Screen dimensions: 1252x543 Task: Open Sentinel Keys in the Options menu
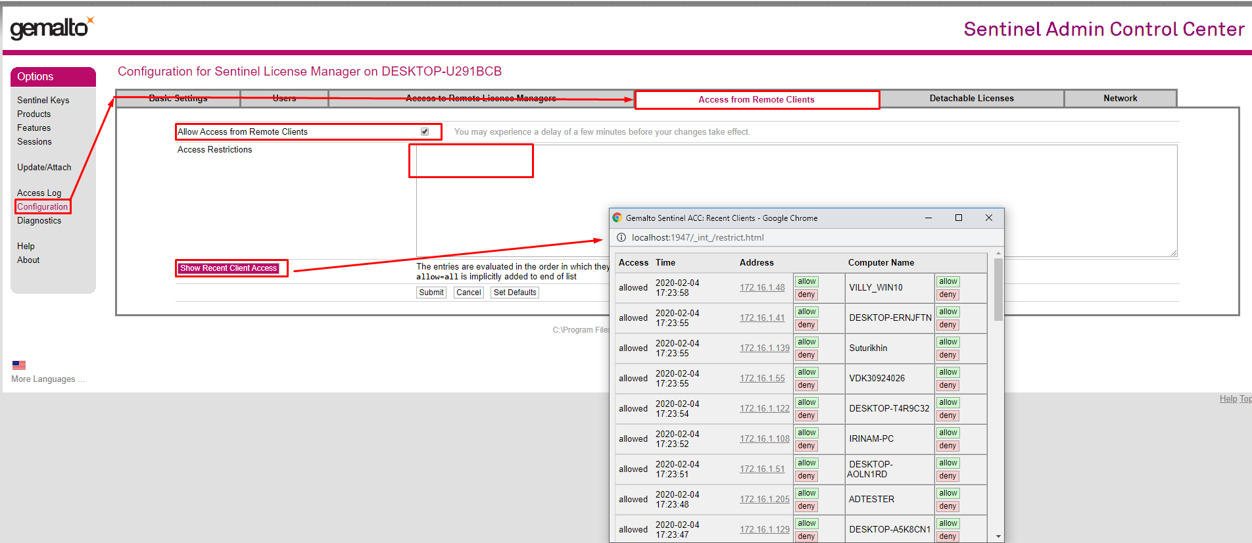click(43, 100)
